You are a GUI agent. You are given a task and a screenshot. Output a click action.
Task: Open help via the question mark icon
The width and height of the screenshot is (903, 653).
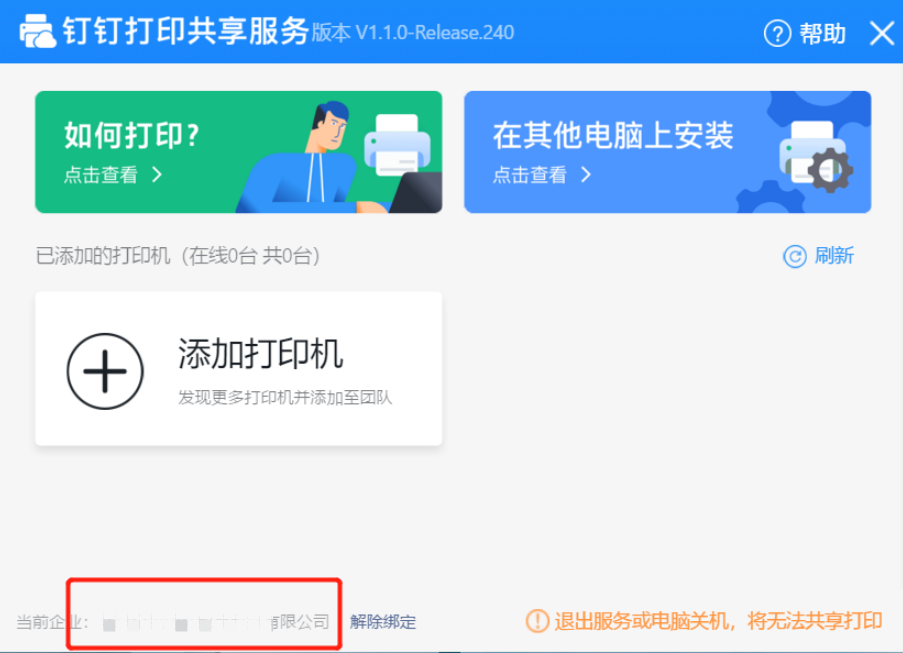(x=777, y=33)
